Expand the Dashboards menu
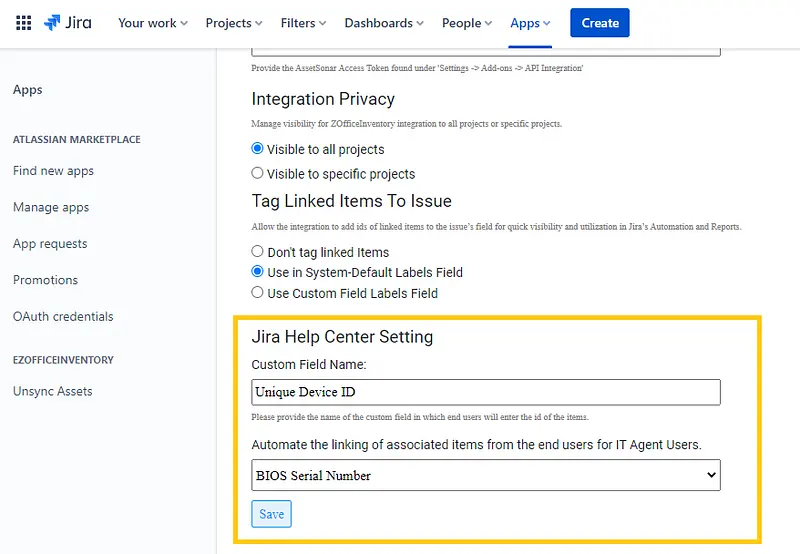800x554 pixels. tap(384, 23)
